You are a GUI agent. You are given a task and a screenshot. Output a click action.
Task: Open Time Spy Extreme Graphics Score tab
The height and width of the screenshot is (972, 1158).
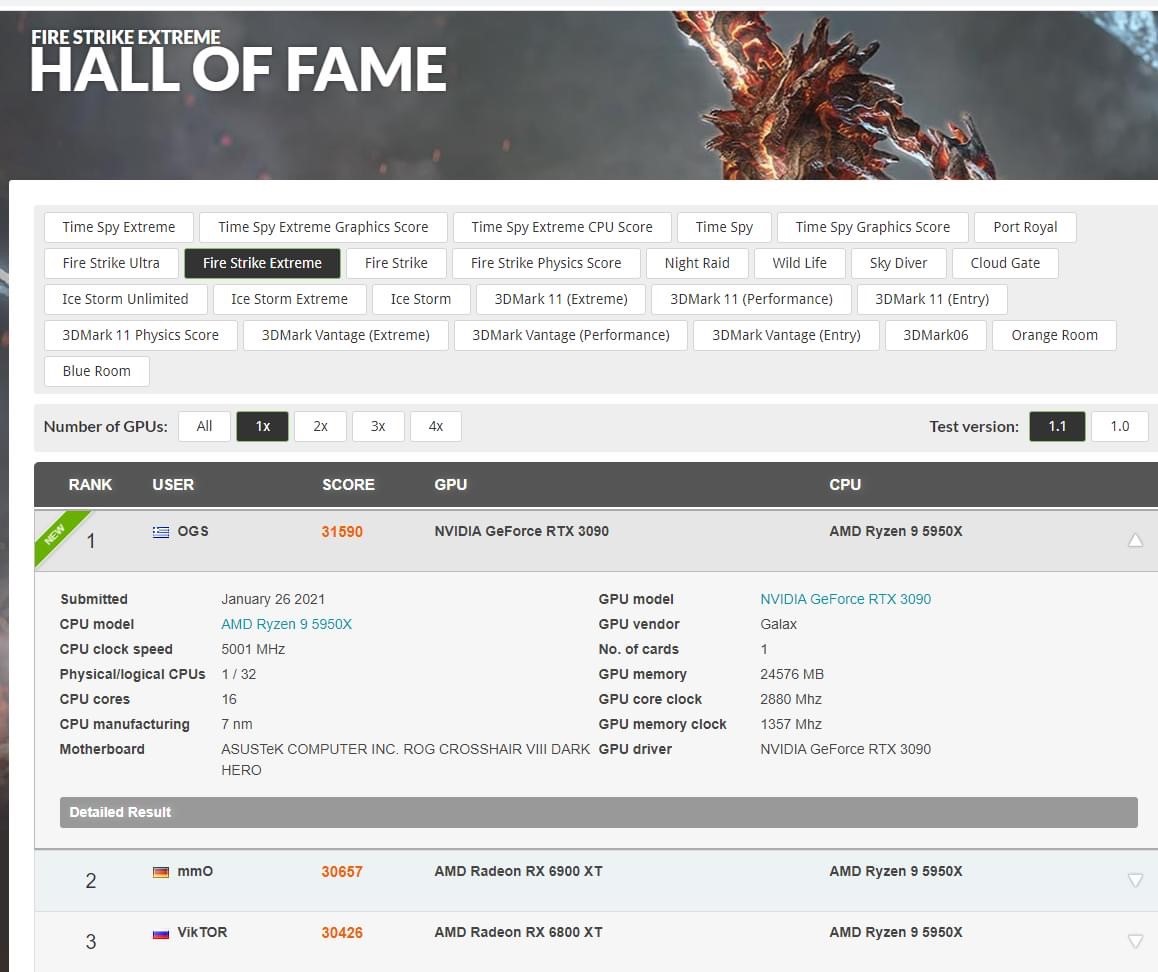323,227
